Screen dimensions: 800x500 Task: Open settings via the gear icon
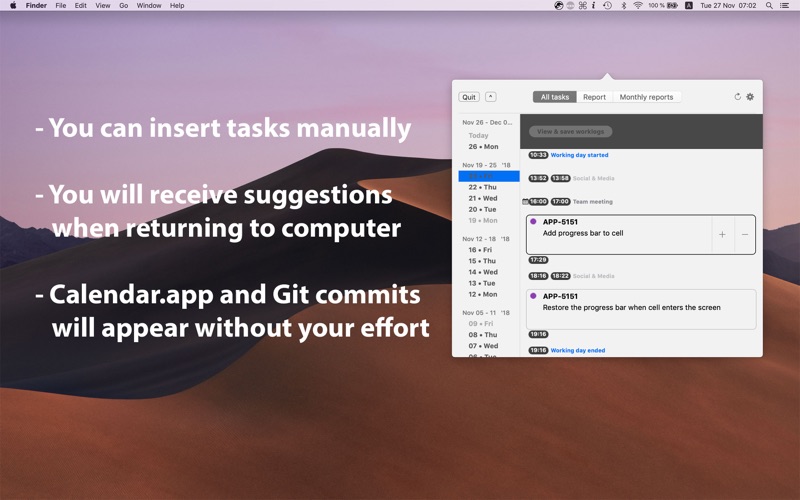click(750, 97)
